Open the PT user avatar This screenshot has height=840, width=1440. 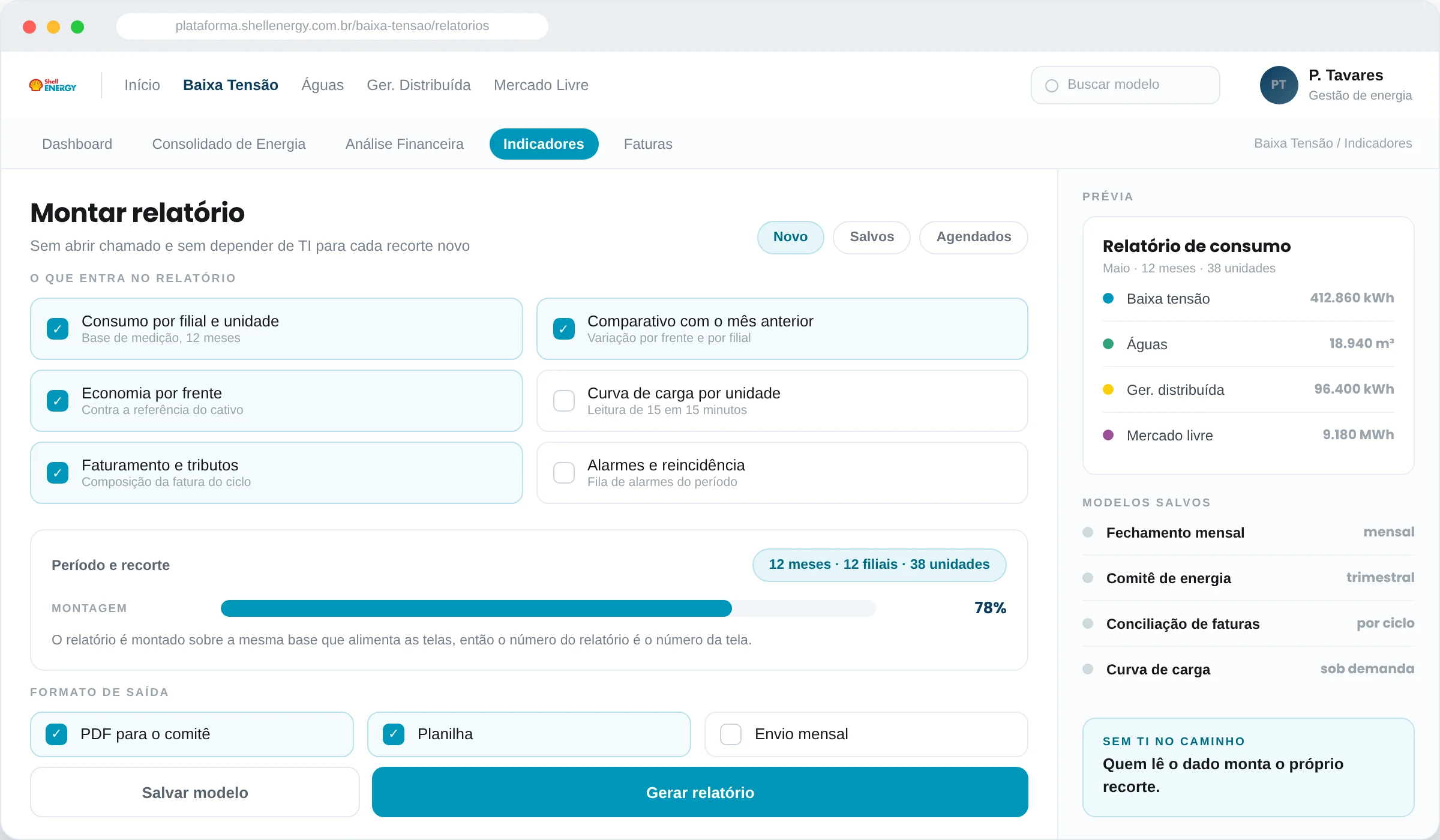[1279, 85]
